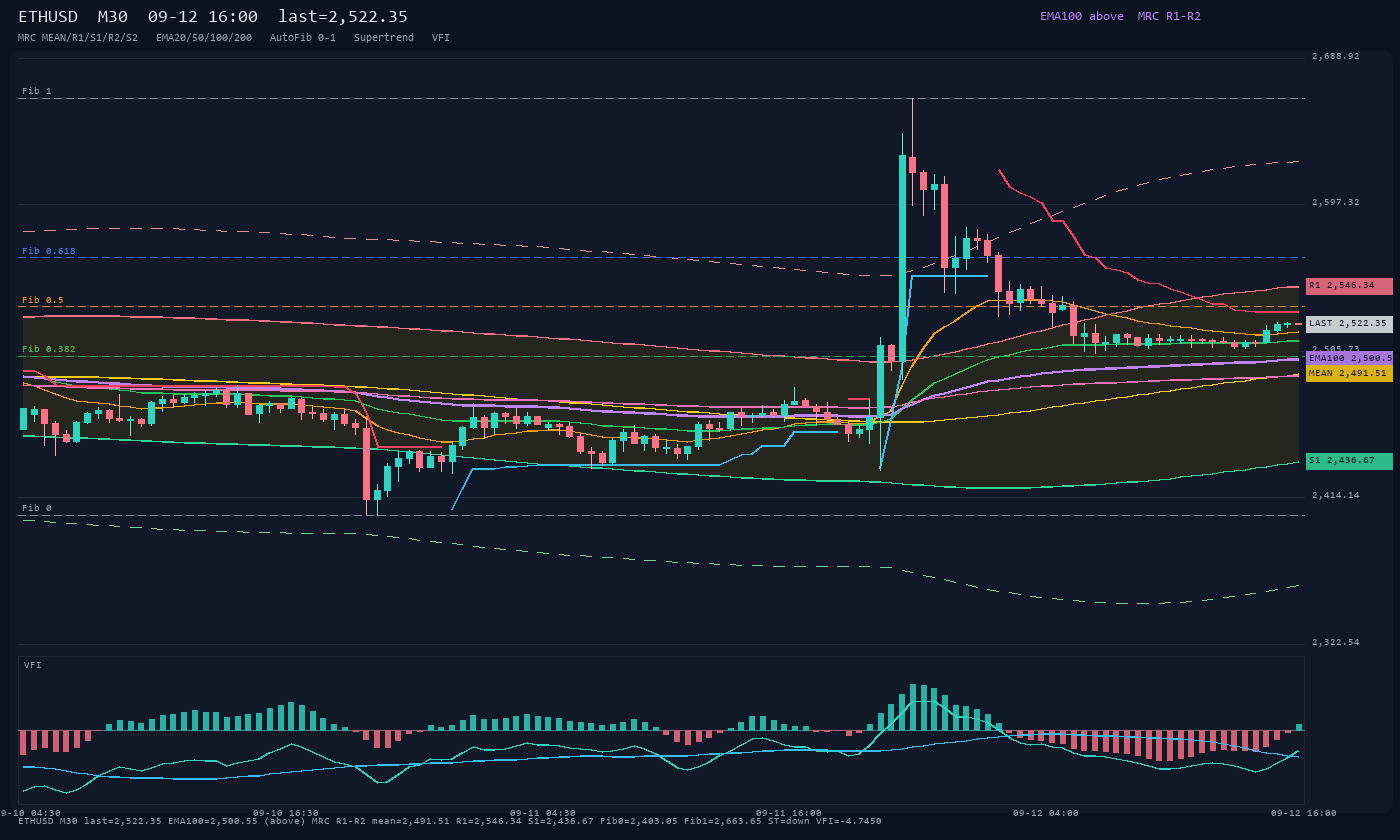Click the 09-11 04:30 time axis label

coord(543,813)
